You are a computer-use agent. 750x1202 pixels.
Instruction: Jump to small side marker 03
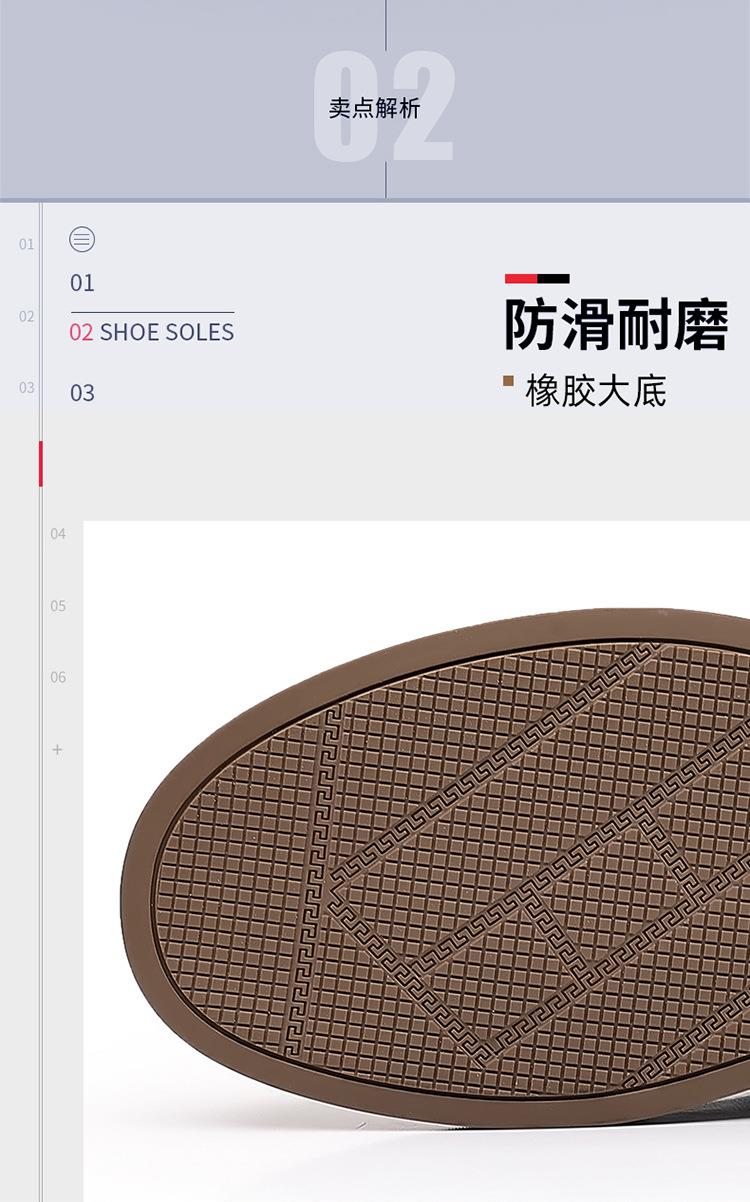26,387
